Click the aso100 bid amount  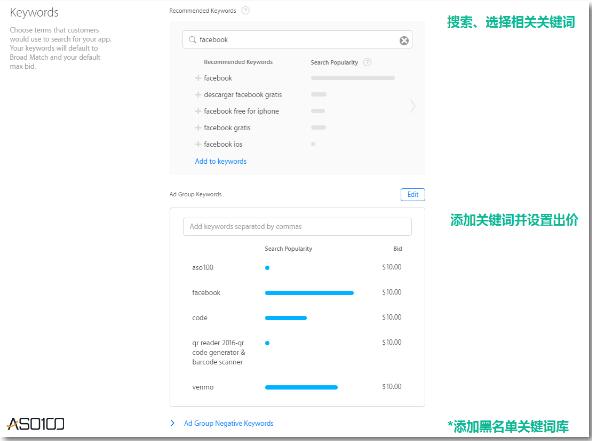point(392,267)
